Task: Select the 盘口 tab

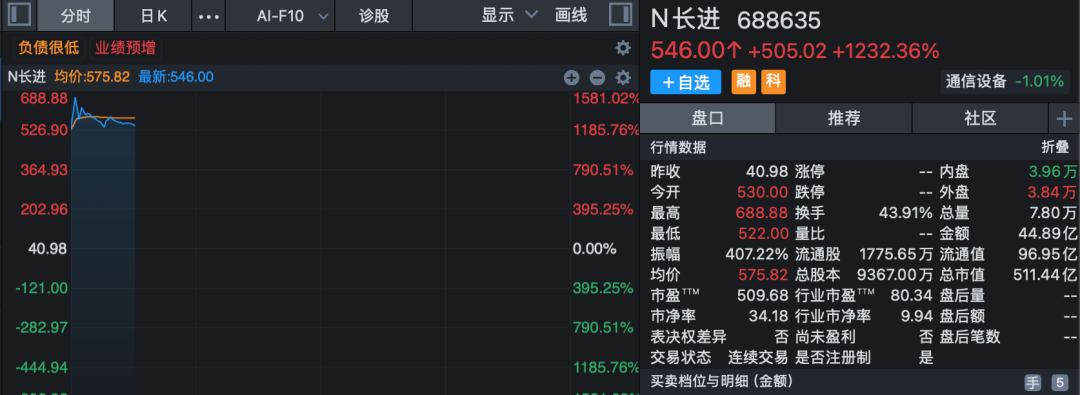Action: tap(707, 119)
